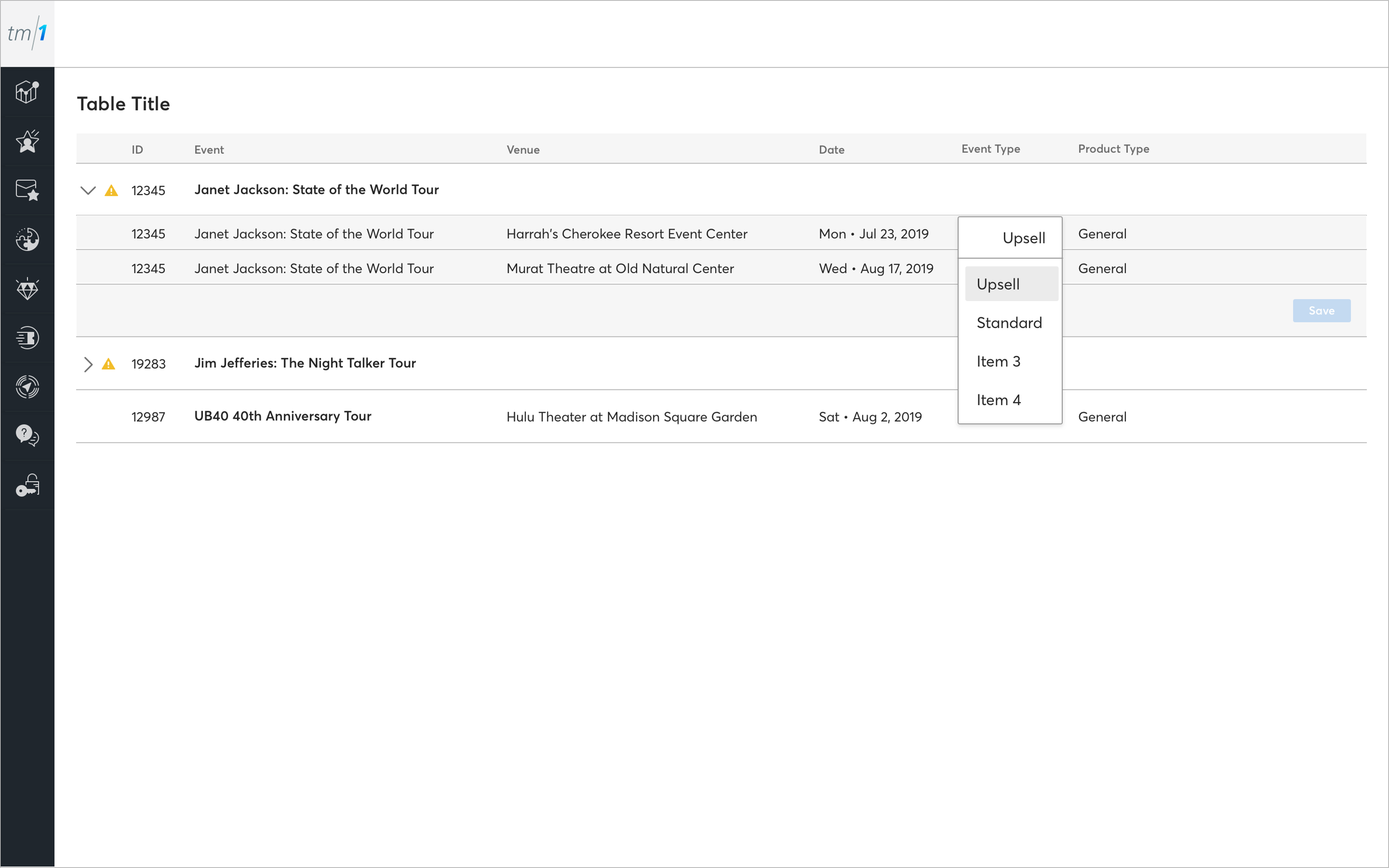Screen dimensions: 1389x868
Task: Click the Date column header
Action: (x=831, y=150)
